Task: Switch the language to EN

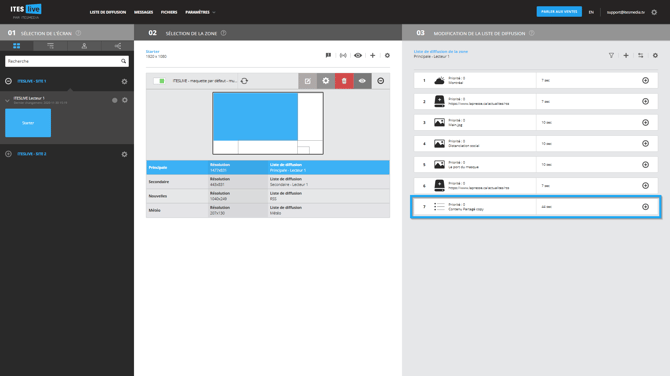Action: tap(591, 12)
